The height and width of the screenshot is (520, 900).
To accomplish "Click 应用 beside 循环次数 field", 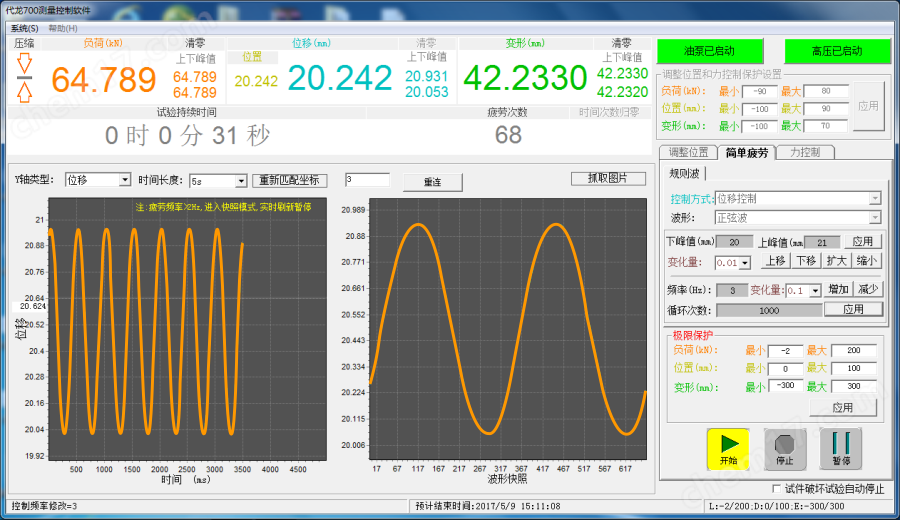I will (x=853, y=309).
